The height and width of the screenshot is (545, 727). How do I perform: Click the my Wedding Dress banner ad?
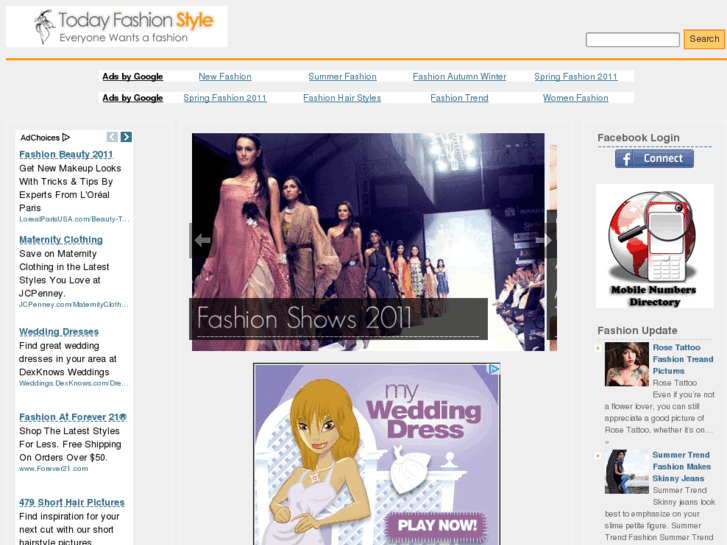click(376, 454)
